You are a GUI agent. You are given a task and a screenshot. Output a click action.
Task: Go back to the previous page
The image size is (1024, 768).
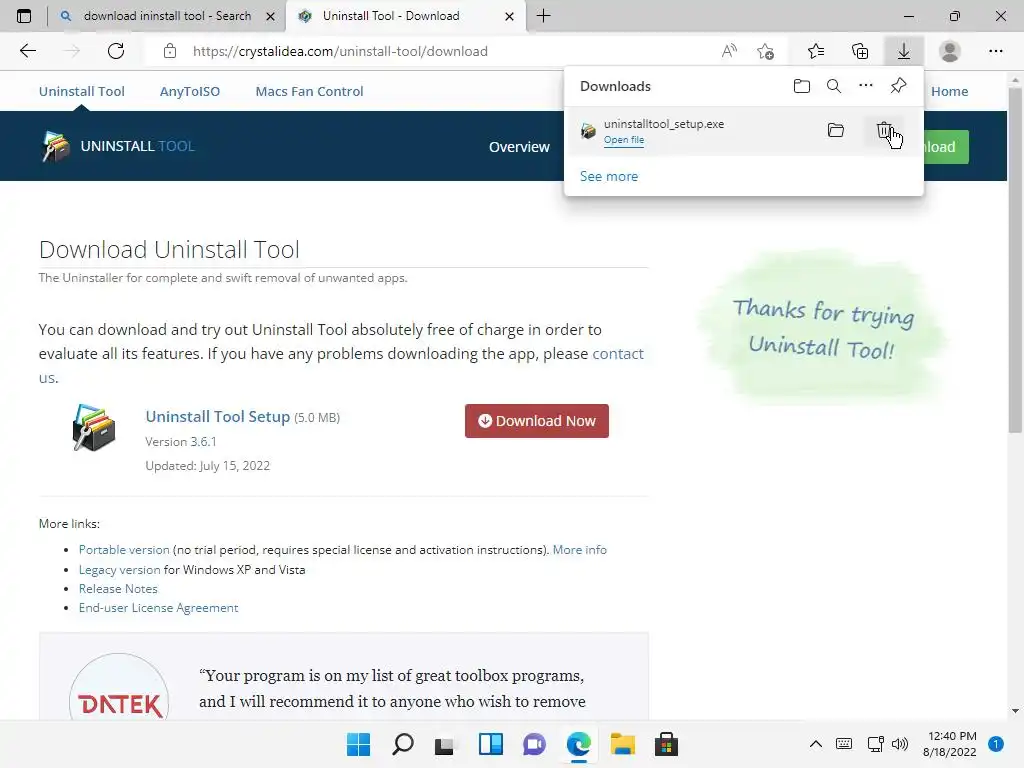tap(27, 51)
